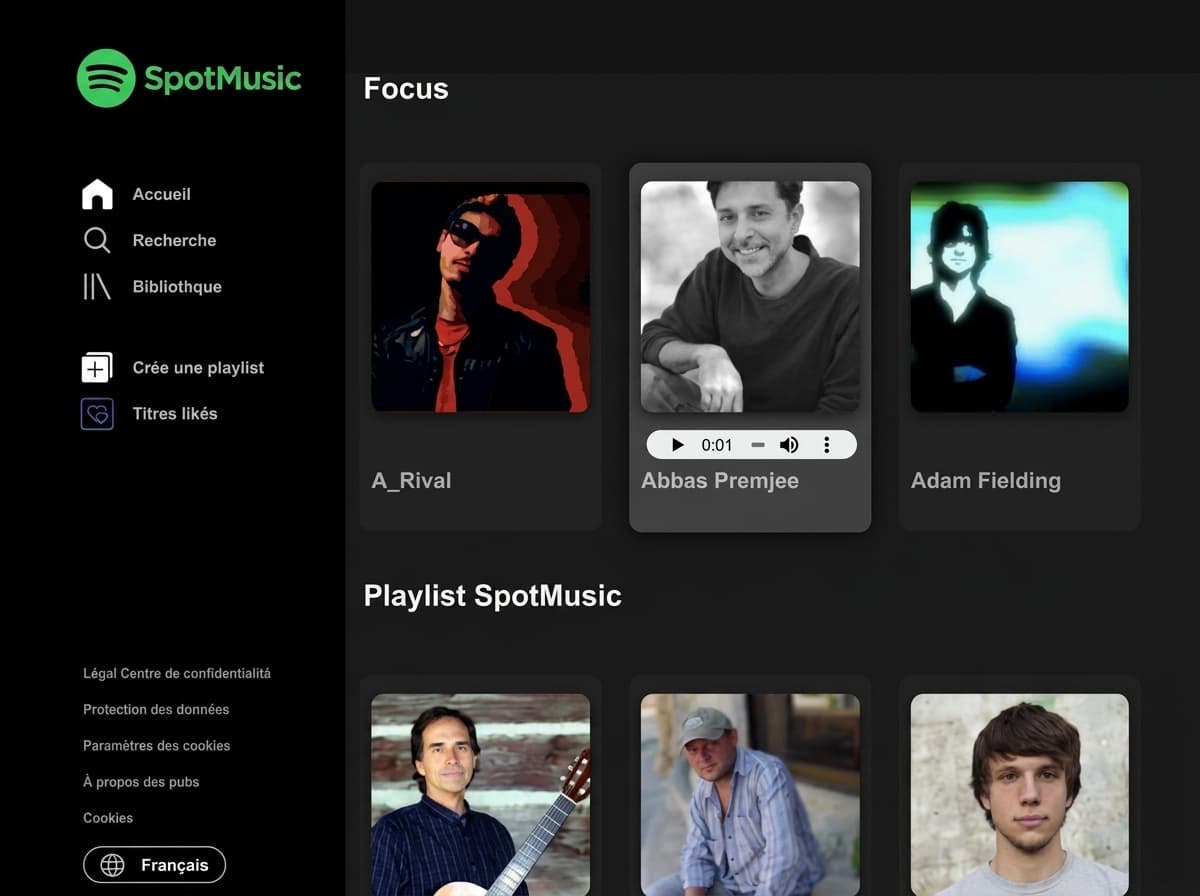
Task: Click the globe icon in language button
Action: click(113, 865)
